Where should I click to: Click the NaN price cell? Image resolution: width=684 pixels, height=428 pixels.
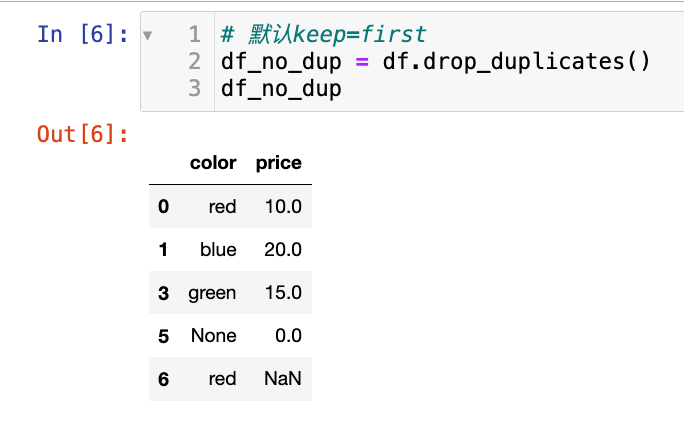click(282, 379)
